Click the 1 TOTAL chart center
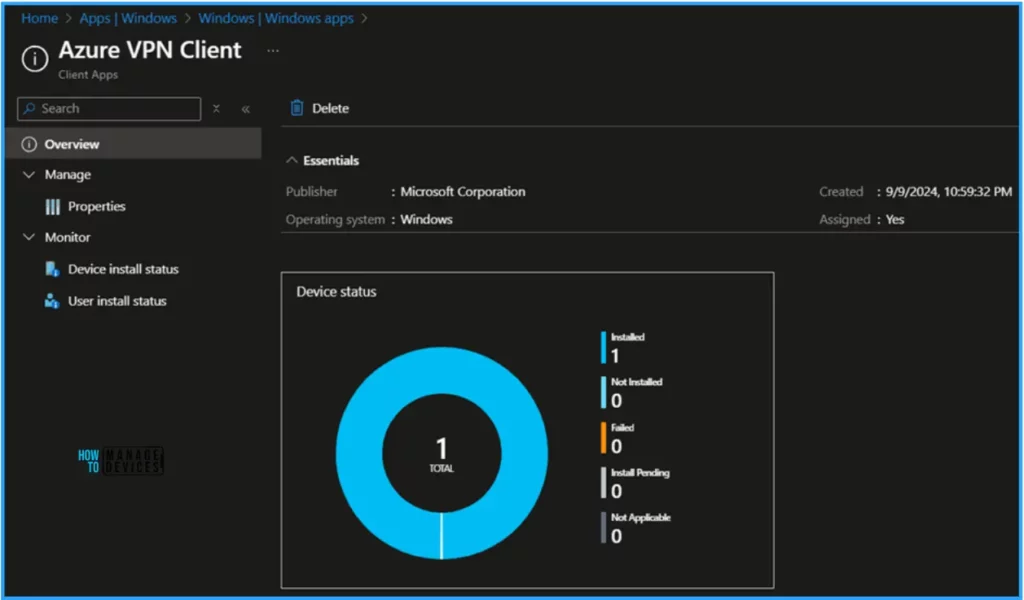The width and height of the screenshot is (1024, 600). point(441,454)
